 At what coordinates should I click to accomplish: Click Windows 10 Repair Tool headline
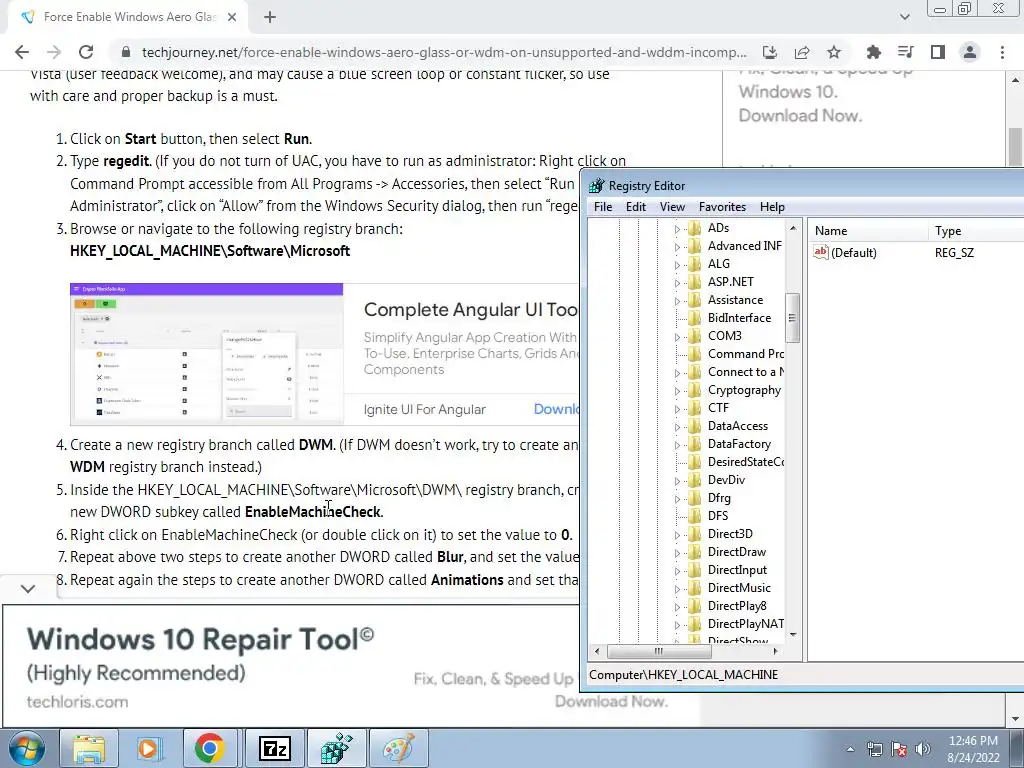[x=200, y=639]
